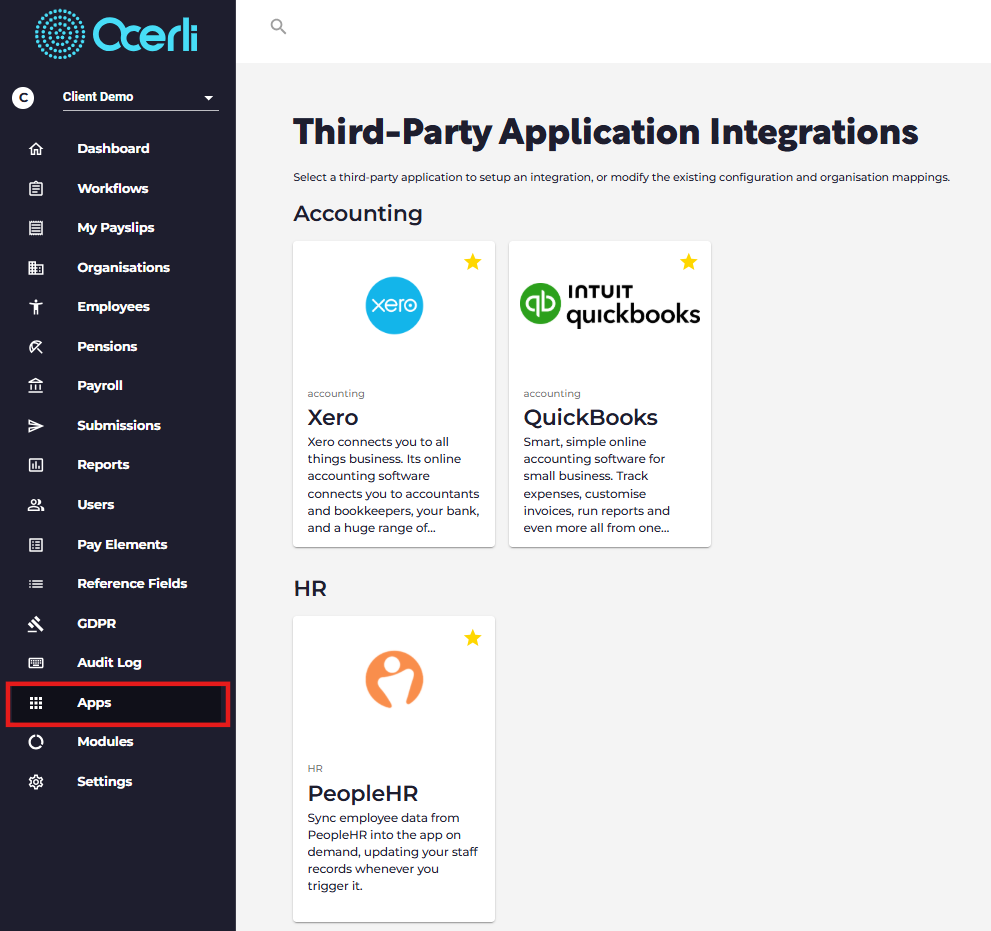Toggle the QuickBooks favourite star

[689, 262]
